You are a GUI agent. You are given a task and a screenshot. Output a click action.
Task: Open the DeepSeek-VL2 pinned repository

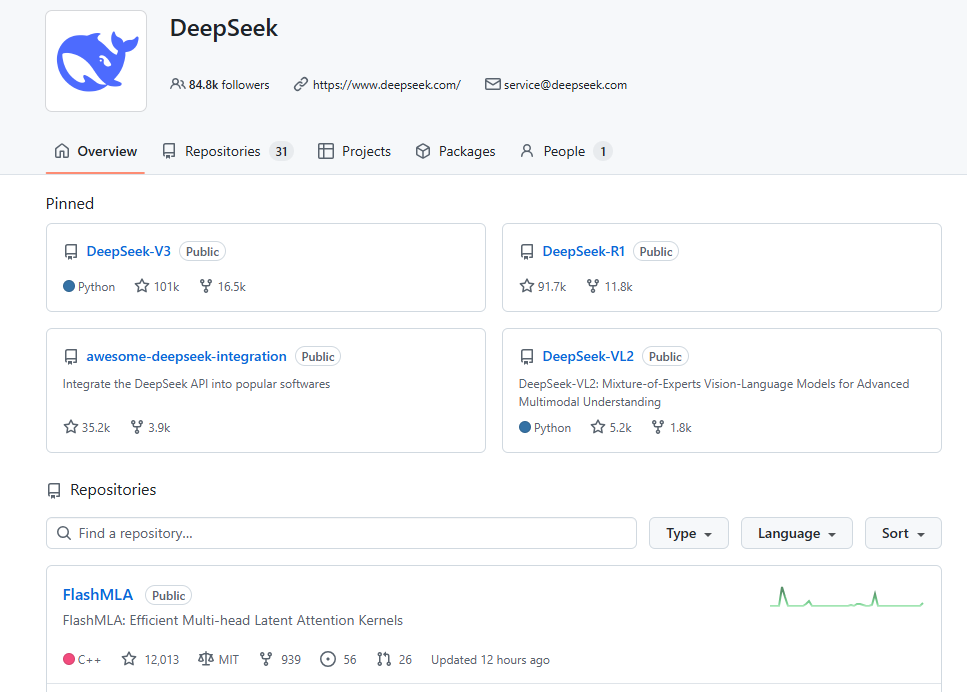588,356
